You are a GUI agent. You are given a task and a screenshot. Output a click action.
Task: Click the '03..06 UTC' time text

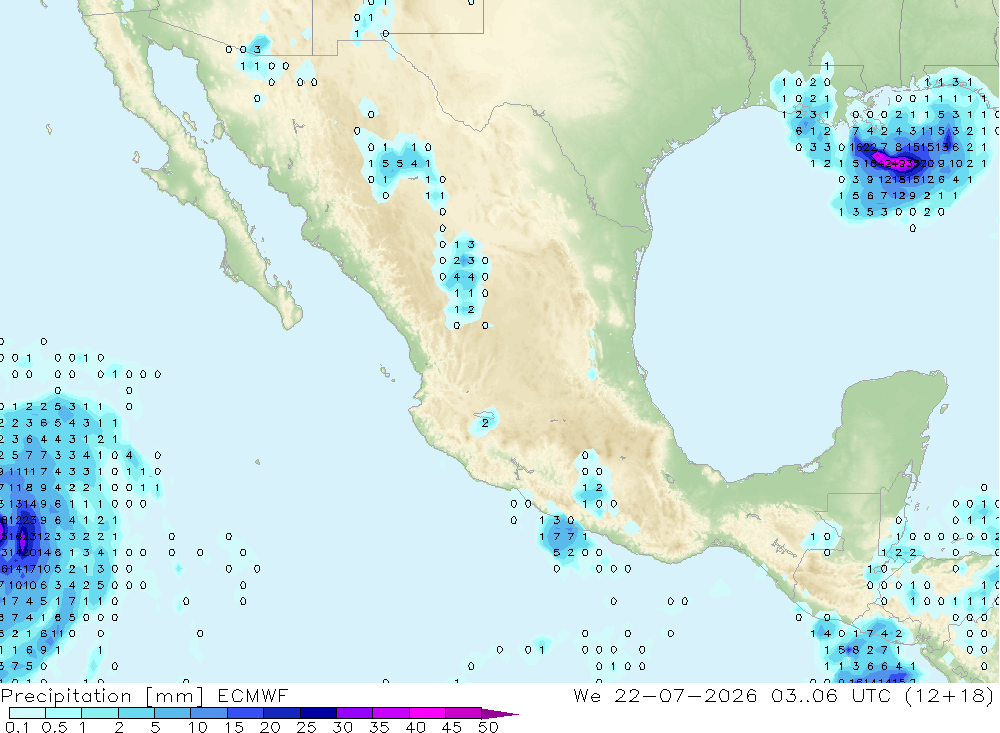[x=831, y=695]
